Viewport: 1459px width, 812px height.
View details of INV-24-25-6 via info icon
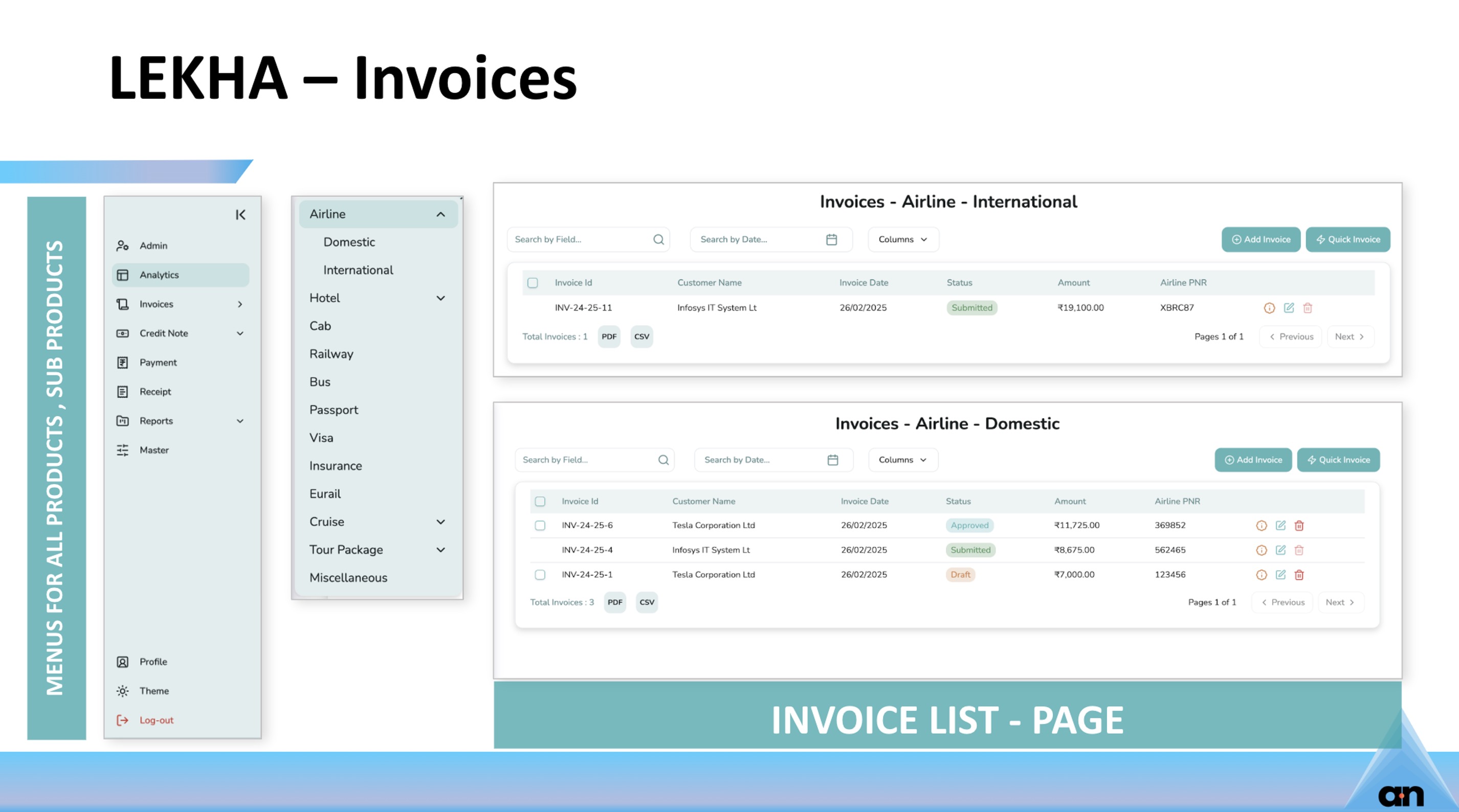click(x=1262, y=525)
